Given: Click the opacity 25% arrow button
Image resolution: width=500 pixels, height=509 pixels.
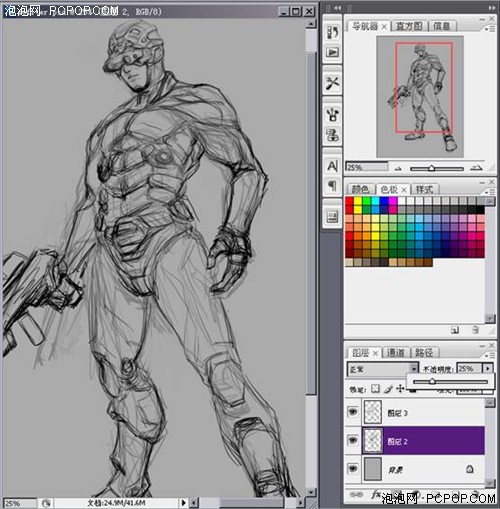Looking at the screenshot, I should 488,369.
